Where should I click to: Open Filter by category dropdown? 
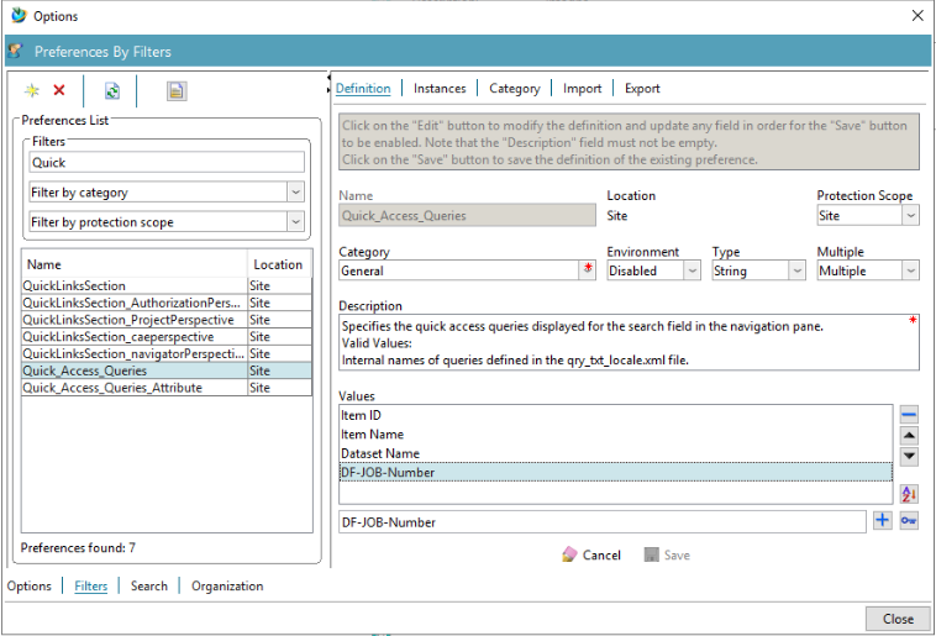coord(295,192)
